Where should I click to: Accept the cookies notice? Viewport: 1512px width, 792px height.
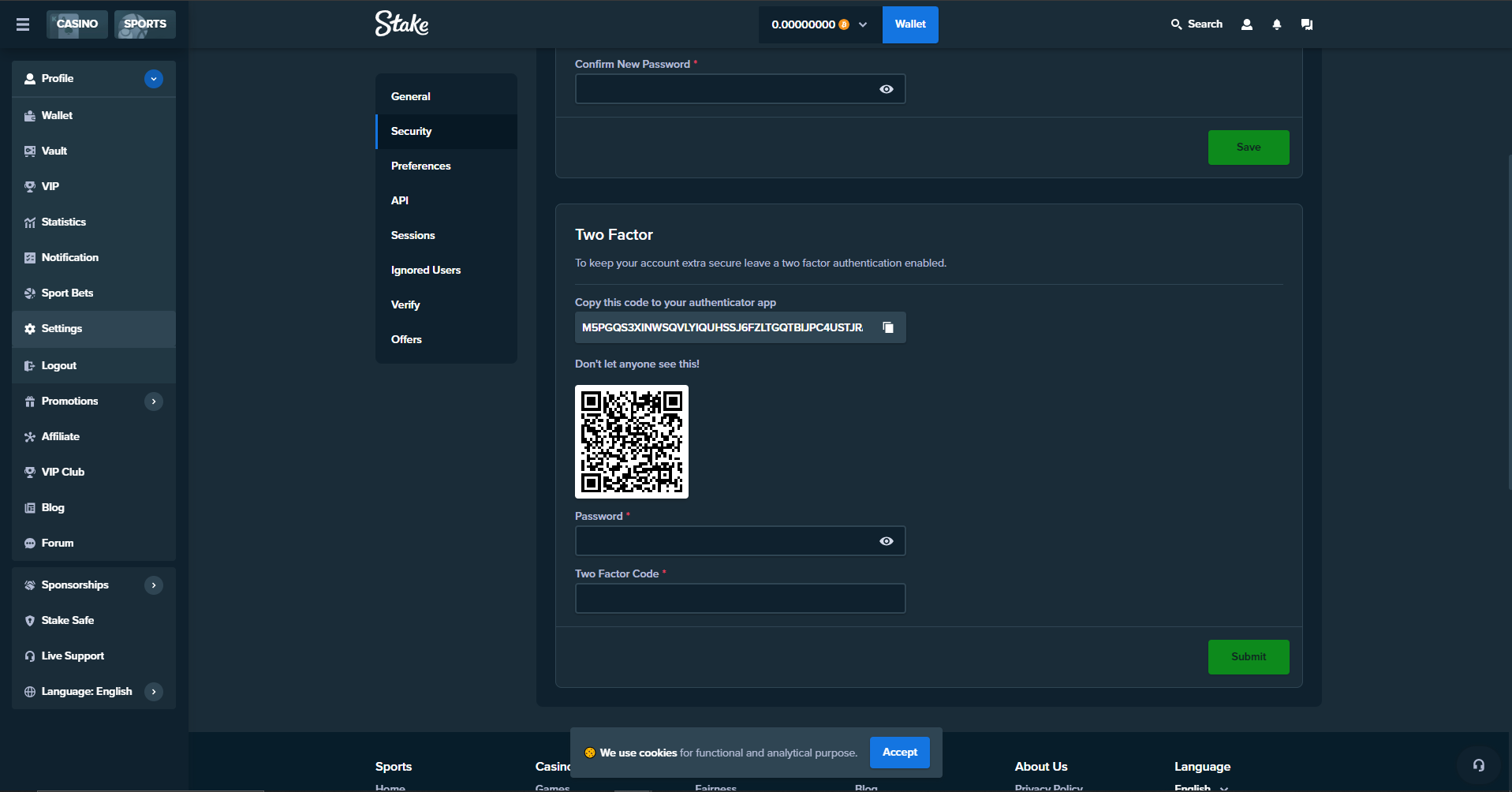(899, 753)
